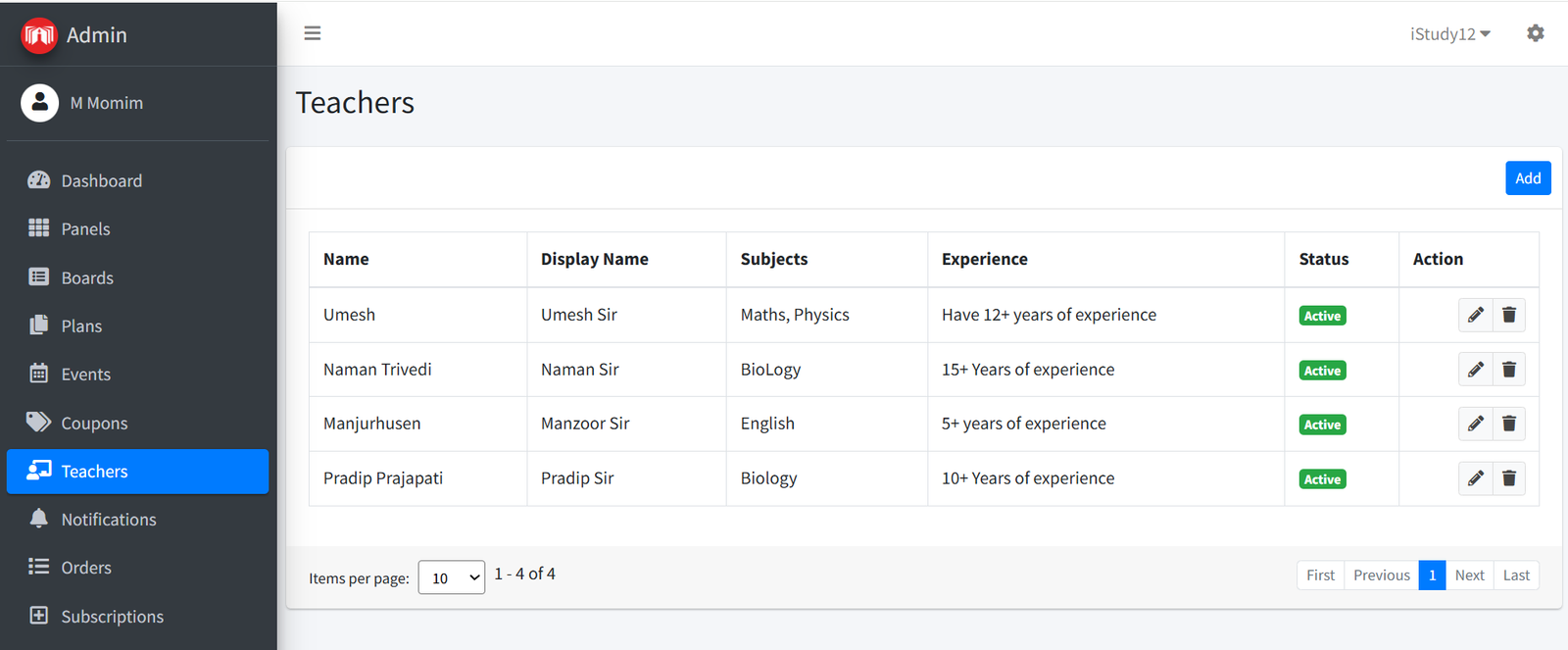Click the Active status badge for Manjurhusen

1322,425
